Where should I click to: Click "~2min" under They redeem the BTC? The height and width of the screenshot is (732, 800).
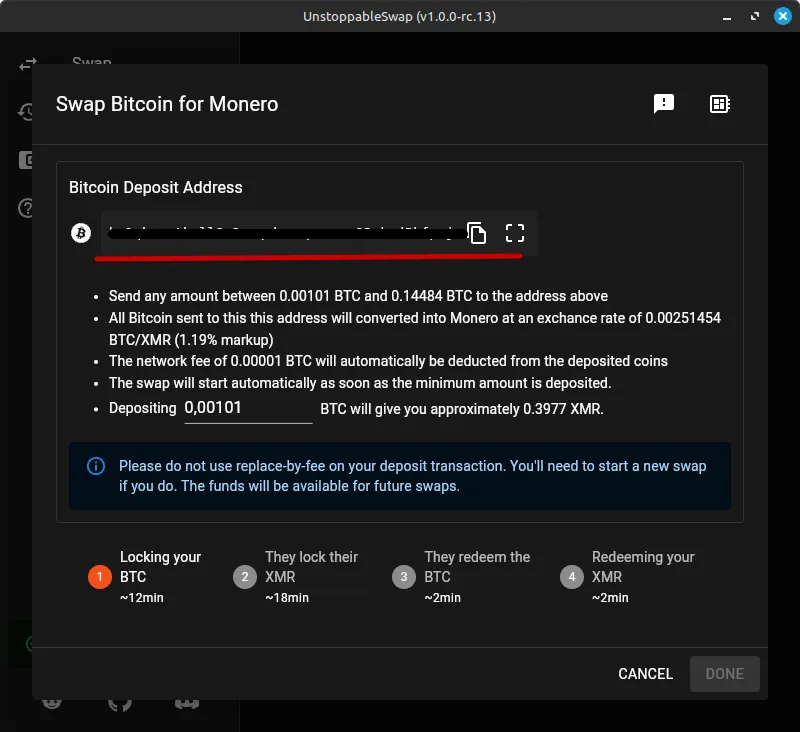coord(442,598)
